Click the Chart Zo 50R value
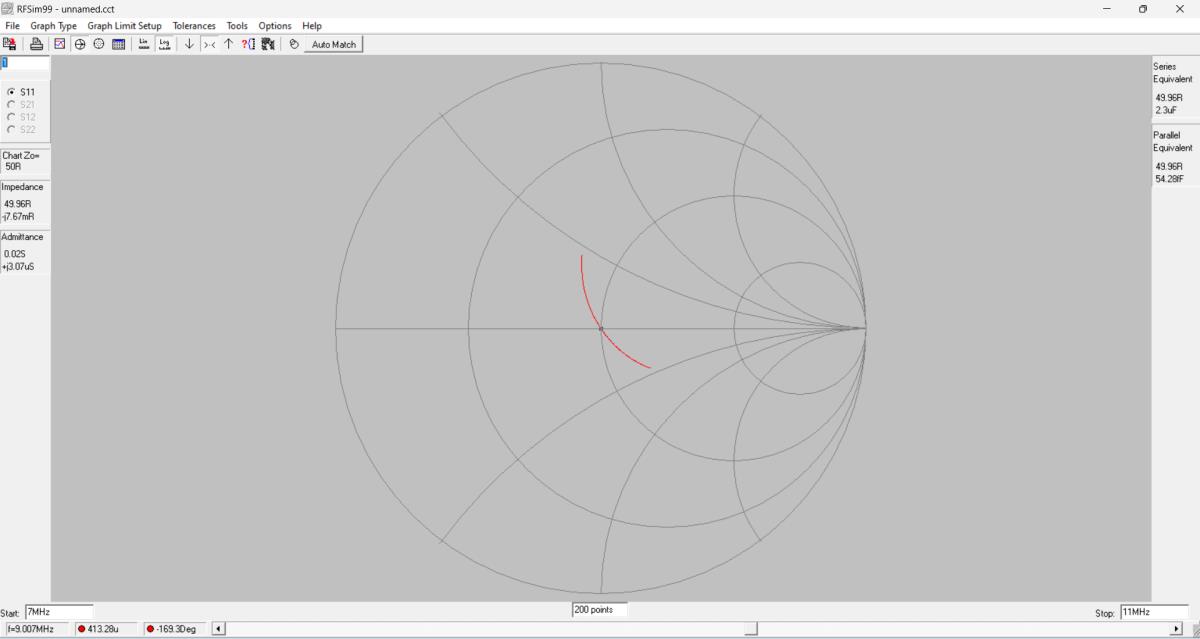1200x639 pixels. (x=13, y=167)
